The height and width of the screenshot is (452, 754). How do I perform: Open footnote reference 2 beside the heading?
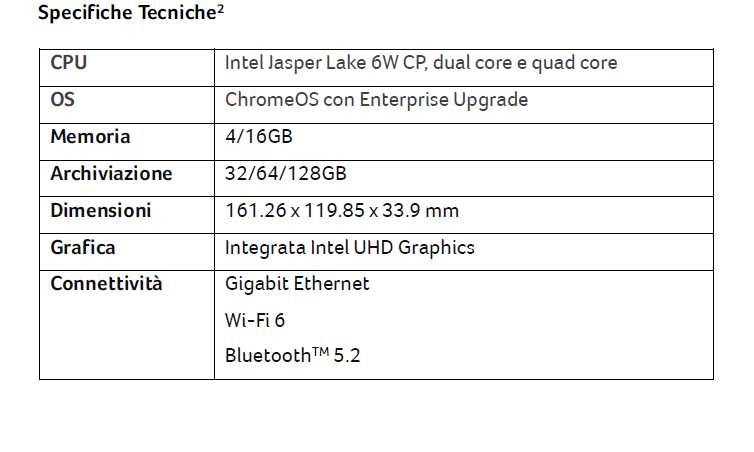[x=220, y=10]
